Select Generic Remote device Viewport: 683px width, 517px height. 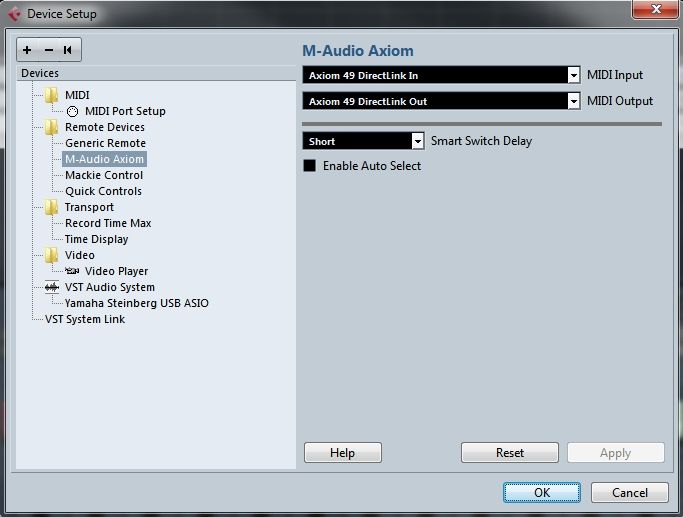point(105,143)
